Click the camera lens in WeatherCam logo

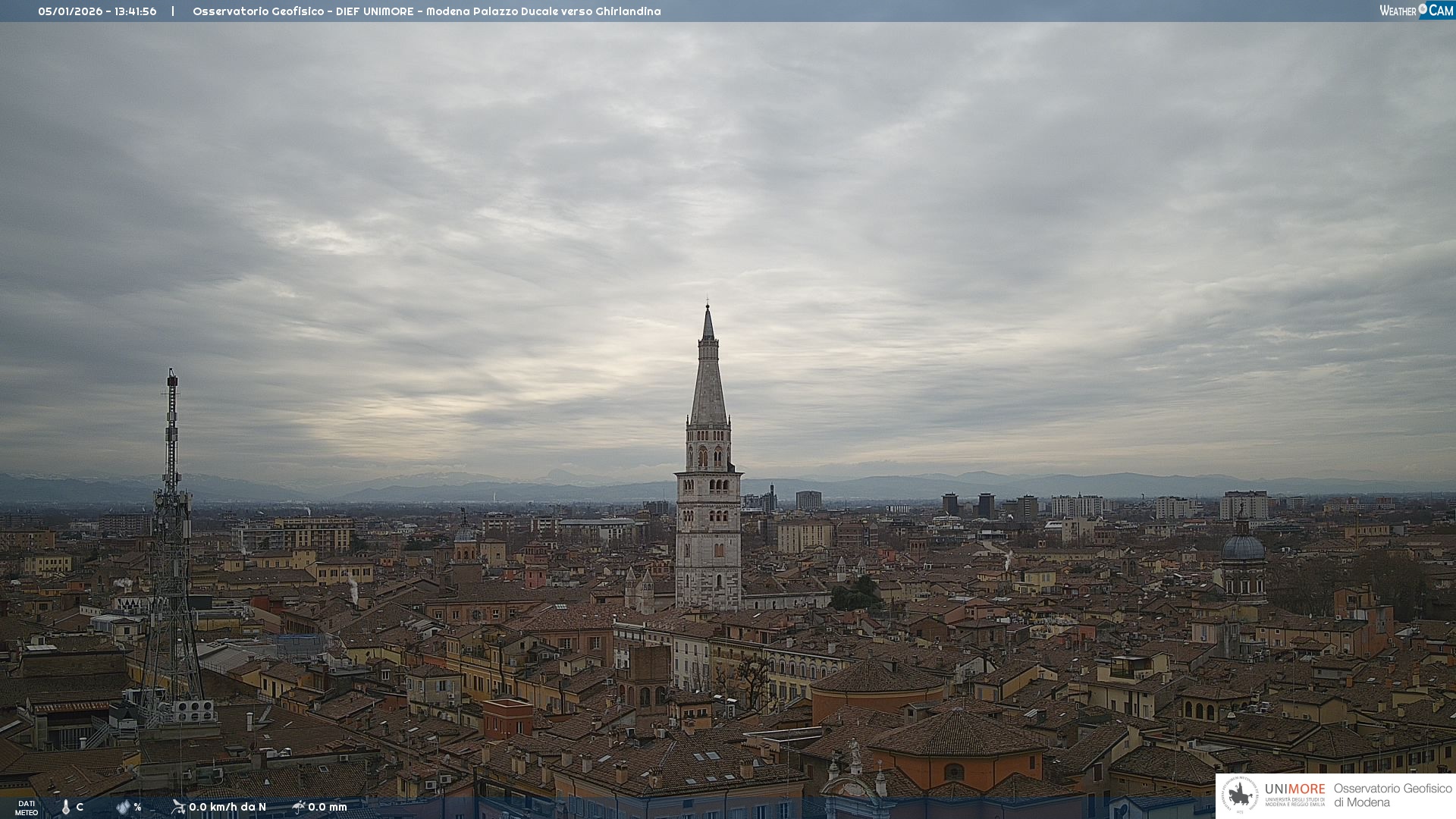point(1423,8)
